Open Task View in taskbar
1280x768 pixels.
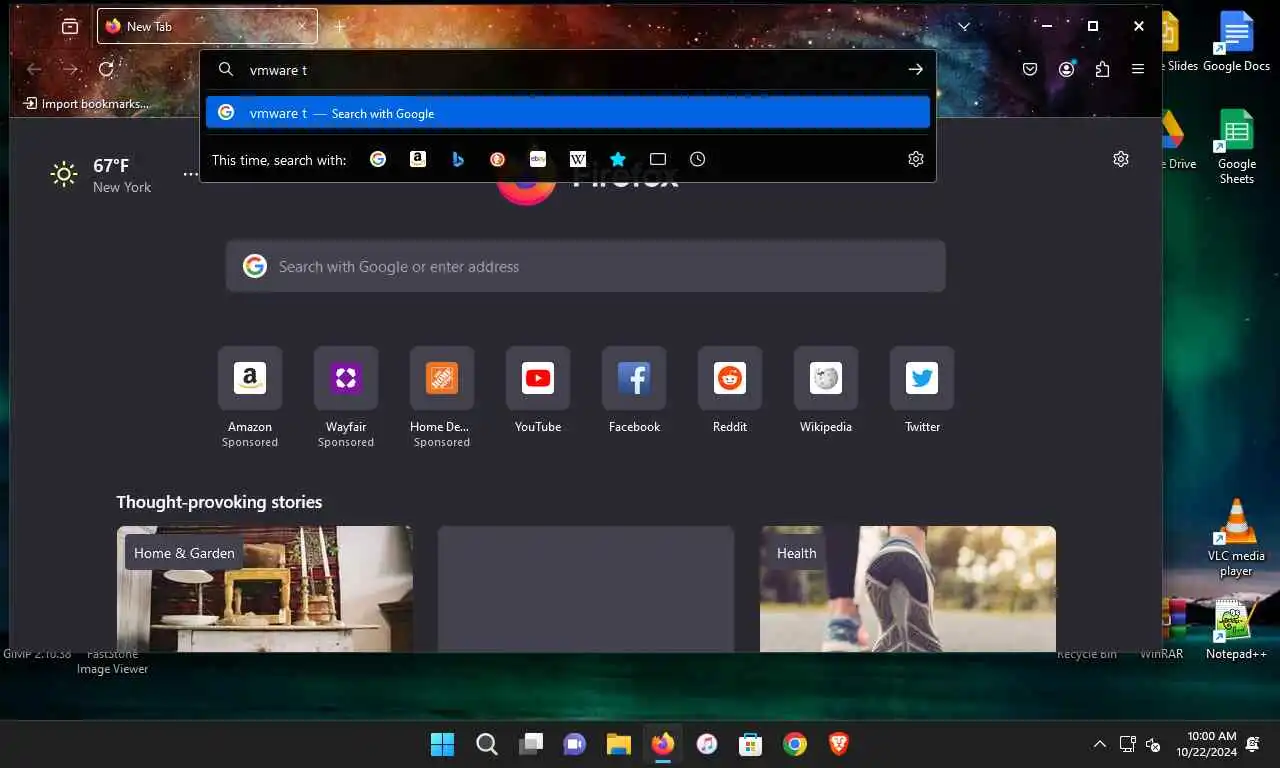point(531,744)
